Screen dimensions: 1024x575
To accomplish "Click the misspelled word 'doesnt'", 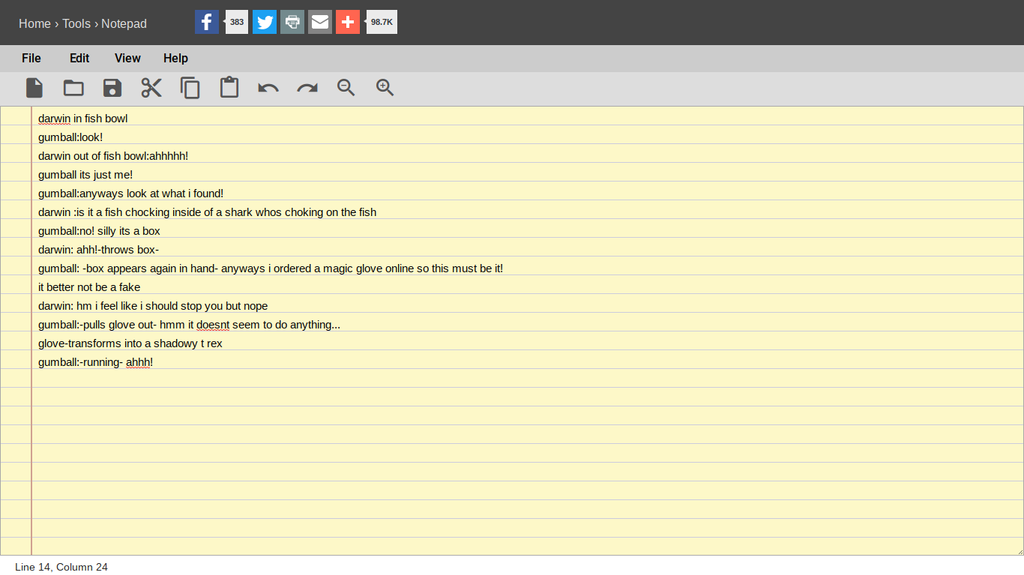I will click(213, 325).
